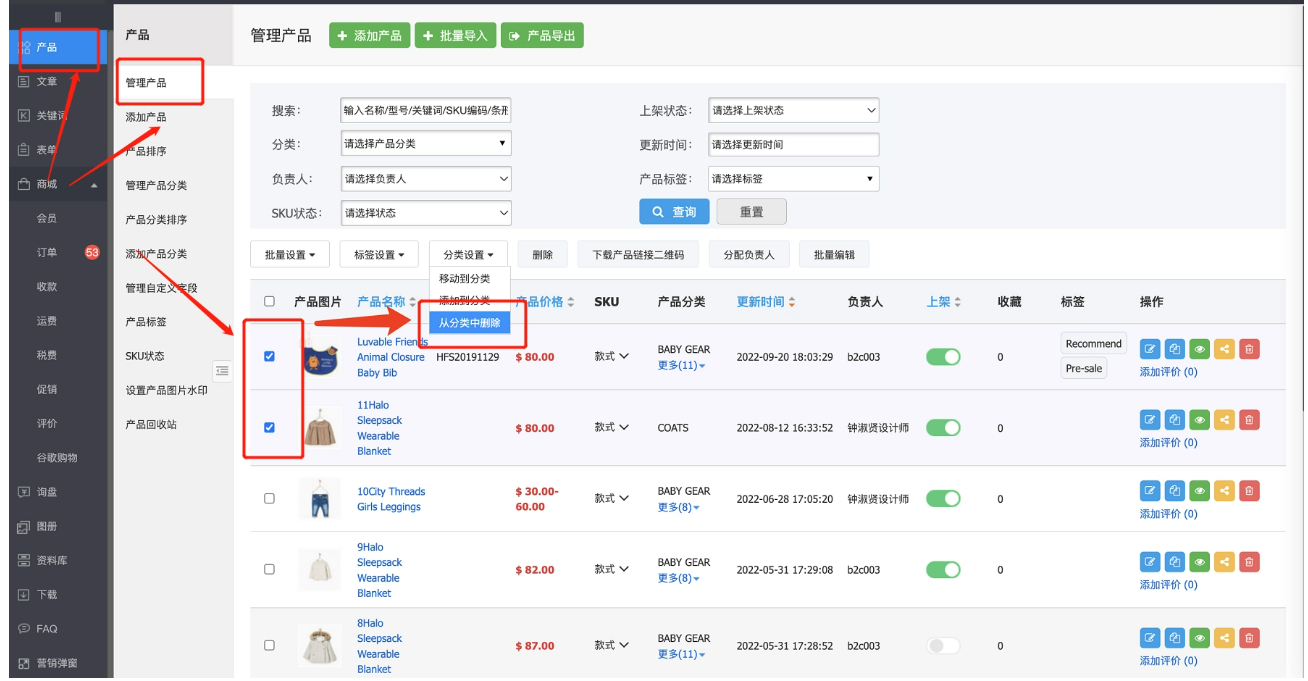Choose 从分类中删除 from the dropdown menu
Image resolution: width=1308 pixels, height=681 pixels.
(469, 323)
